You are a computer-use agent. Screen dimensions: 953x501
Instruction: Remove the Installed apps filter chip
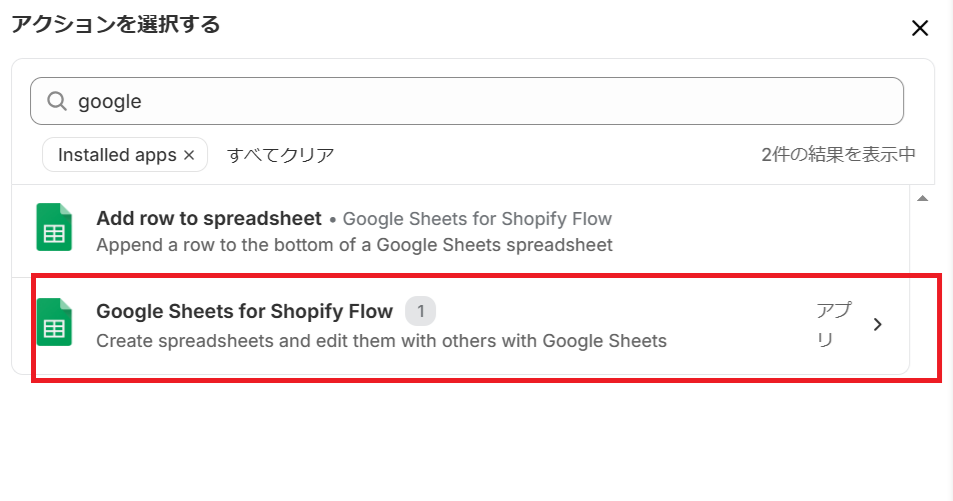(x=189, y=155)
